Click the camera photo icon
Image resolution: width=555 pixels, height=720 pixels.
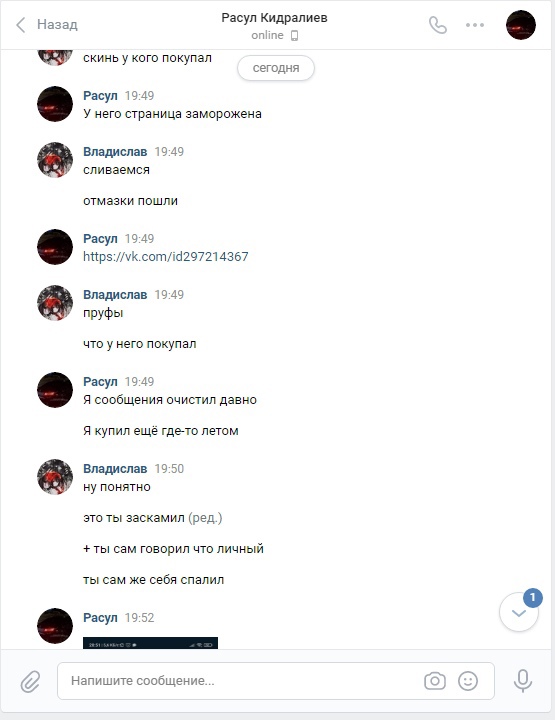point(435,681)
